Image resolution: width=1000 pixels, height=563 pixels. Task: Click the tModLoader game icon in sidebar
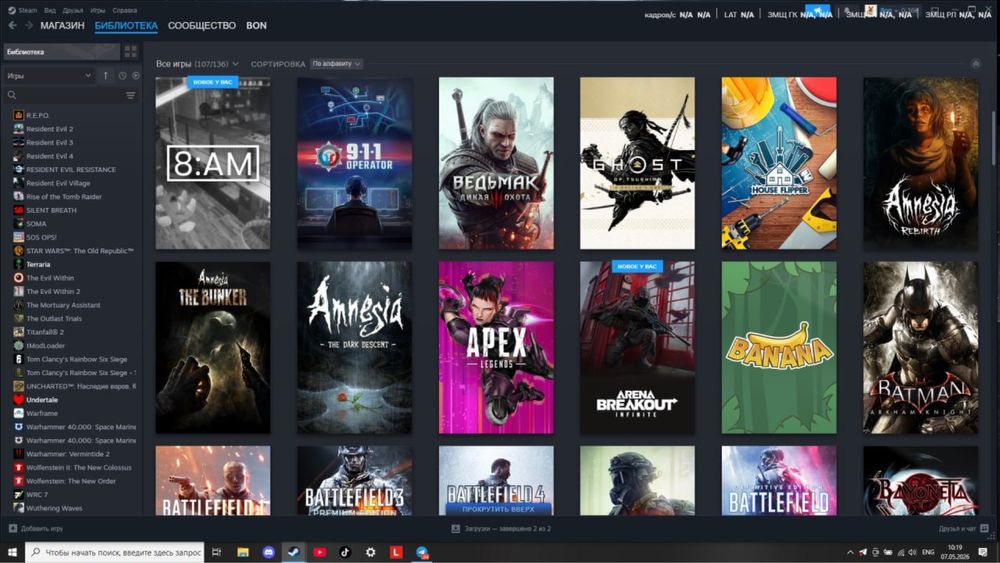coord(18,346)
